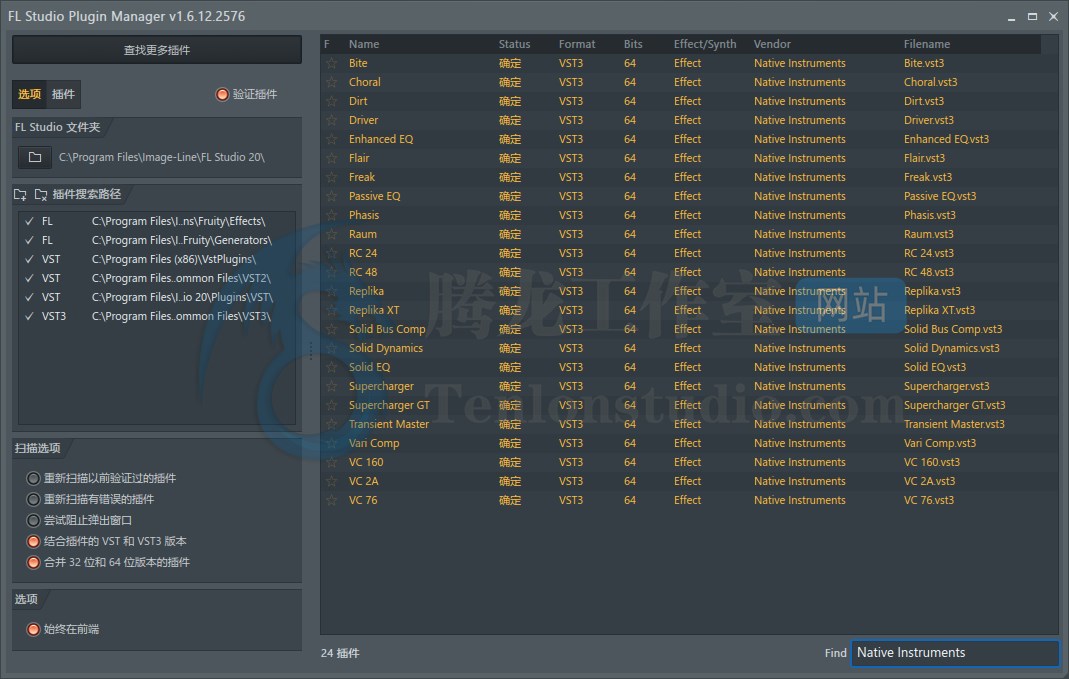Switch to the 插件 tab
The height and width of the screenshot is (679, 1069).
[x=63, y=94]
